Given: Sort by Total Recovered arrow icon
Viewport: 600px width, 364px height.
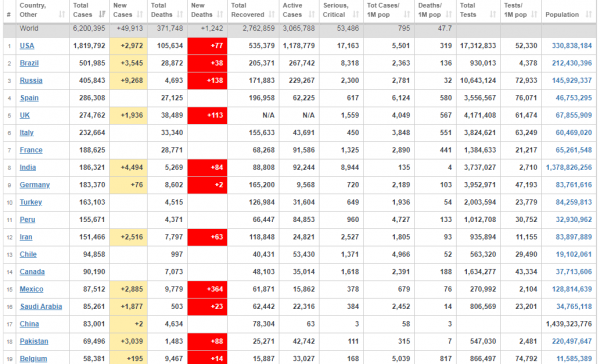Looking at the screenshot, I should [272, 15].
